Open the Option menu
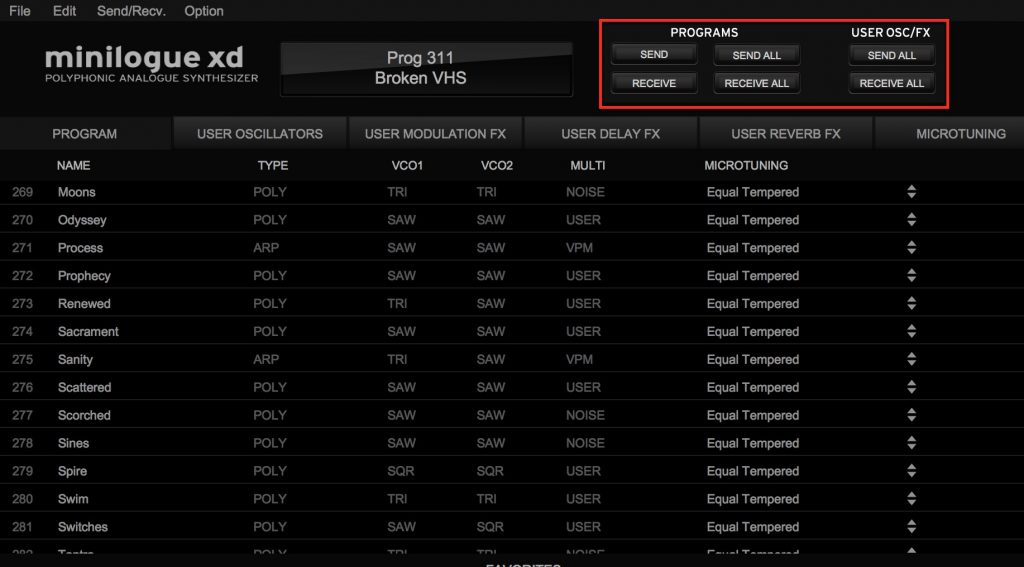Image resolution: width=1024 pixels, height=567 pixels. [x=204, y=11]
